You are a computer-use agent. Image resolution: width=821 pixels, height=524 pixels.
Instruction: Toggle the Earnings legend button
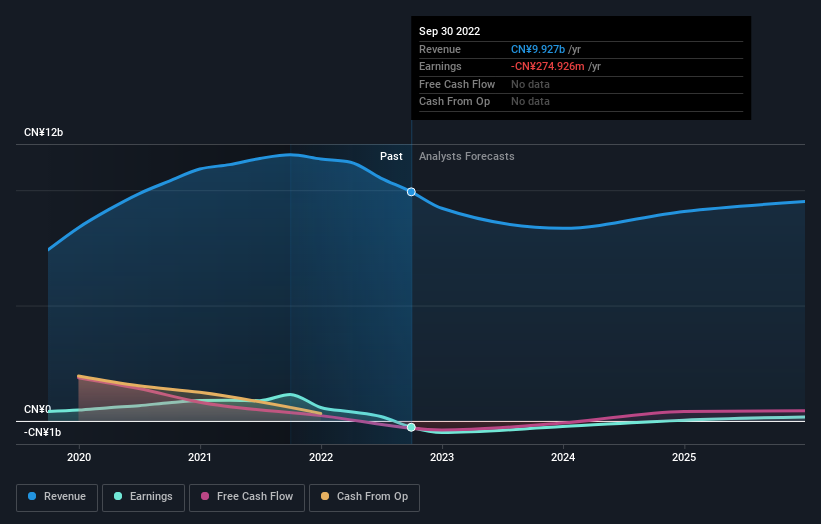point(143,497)
